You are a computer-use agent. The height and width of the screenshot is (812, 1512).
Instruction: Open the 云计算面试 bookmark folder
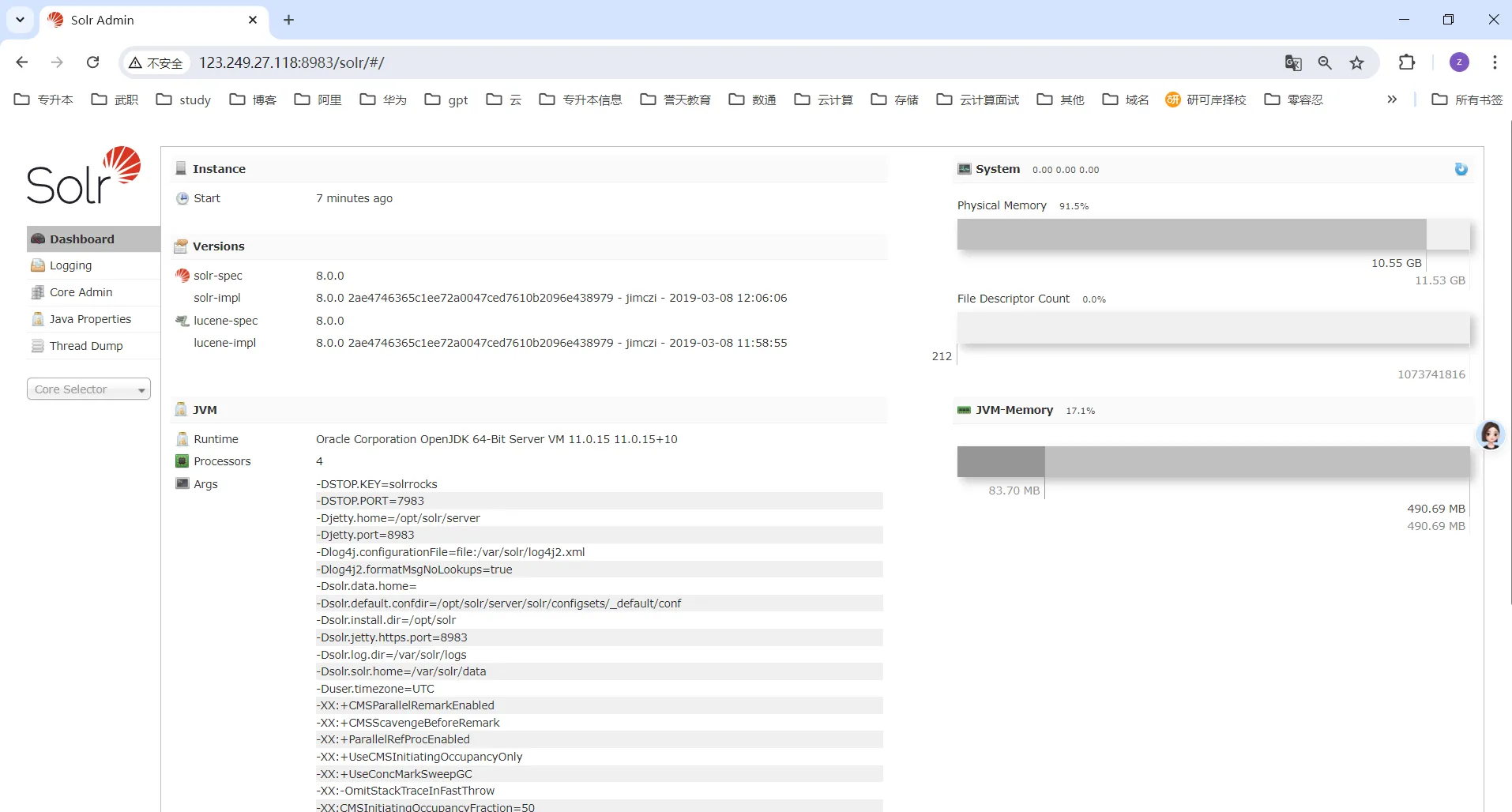click(x=978, y=100)
